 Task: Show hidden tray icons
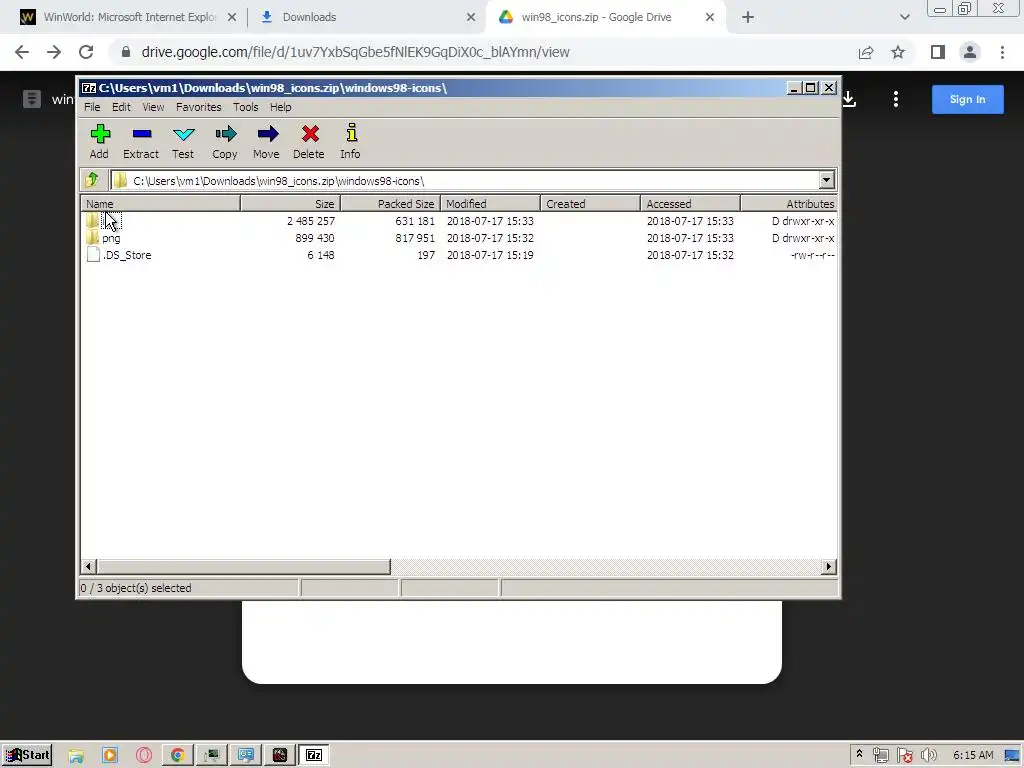pos(859,754)
